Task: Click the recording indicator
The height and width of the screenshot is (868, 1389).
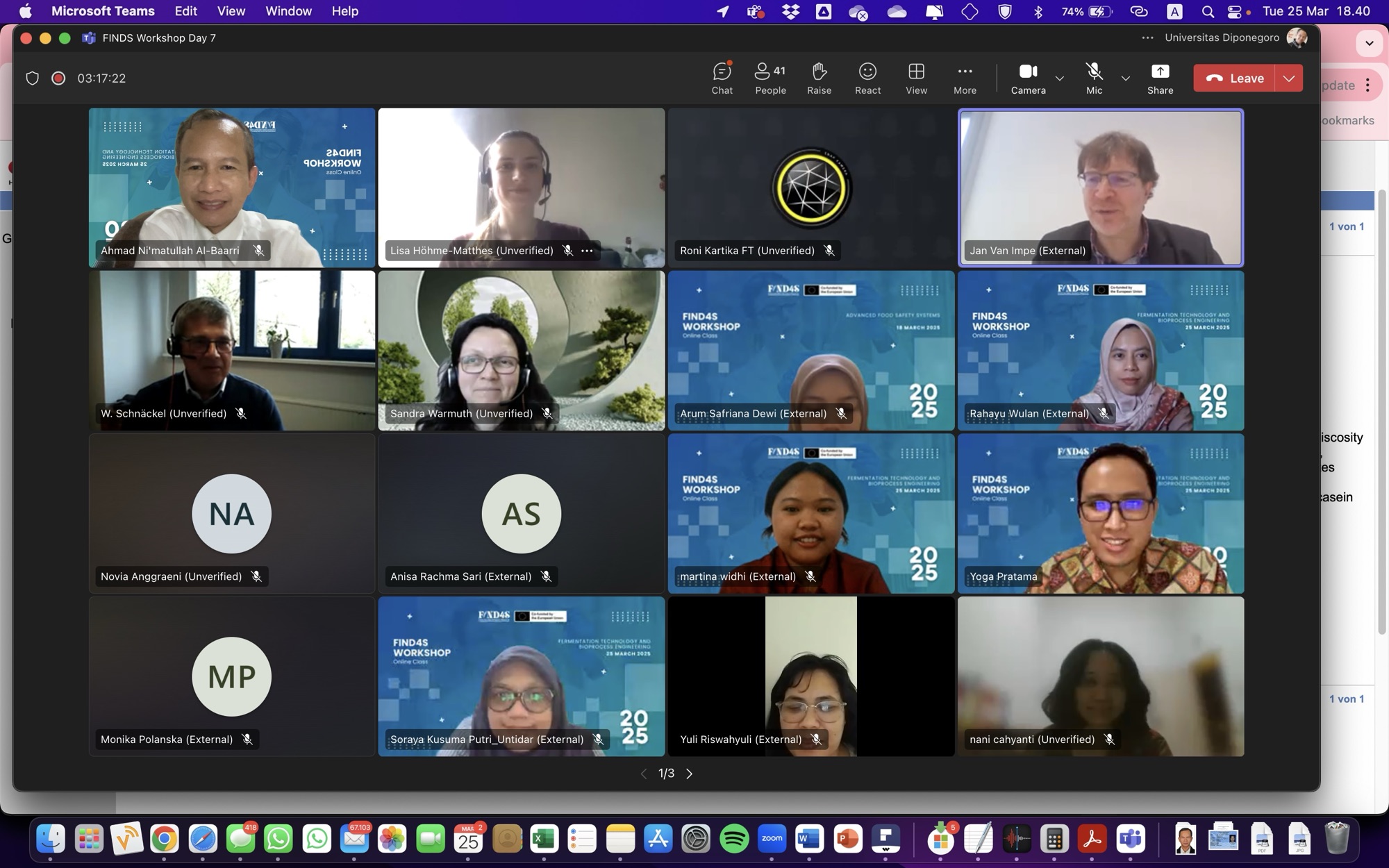Action: click(58, 78)
